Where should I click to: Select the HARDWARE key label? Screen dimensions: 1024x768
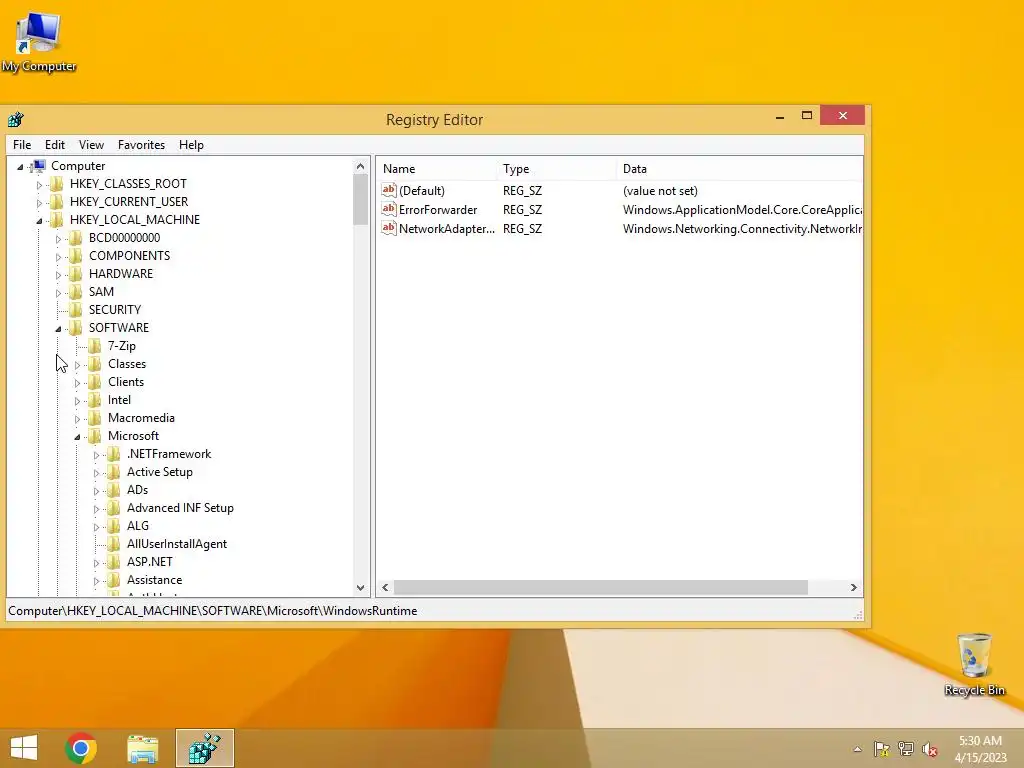[121, 274]
